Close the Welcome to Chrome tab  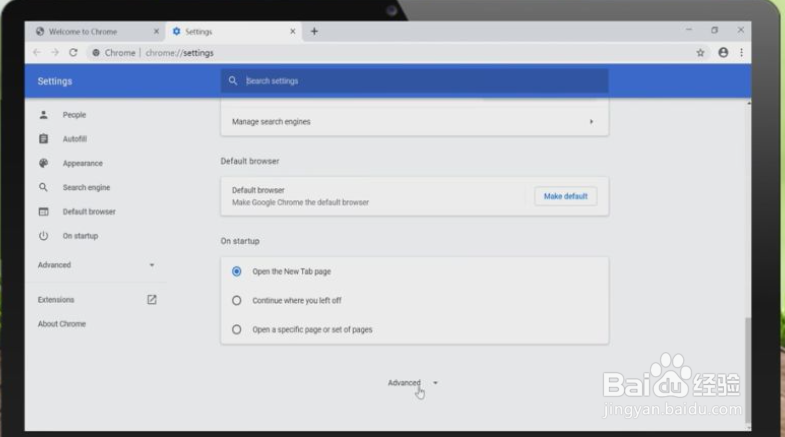click(x=156, y=31)
